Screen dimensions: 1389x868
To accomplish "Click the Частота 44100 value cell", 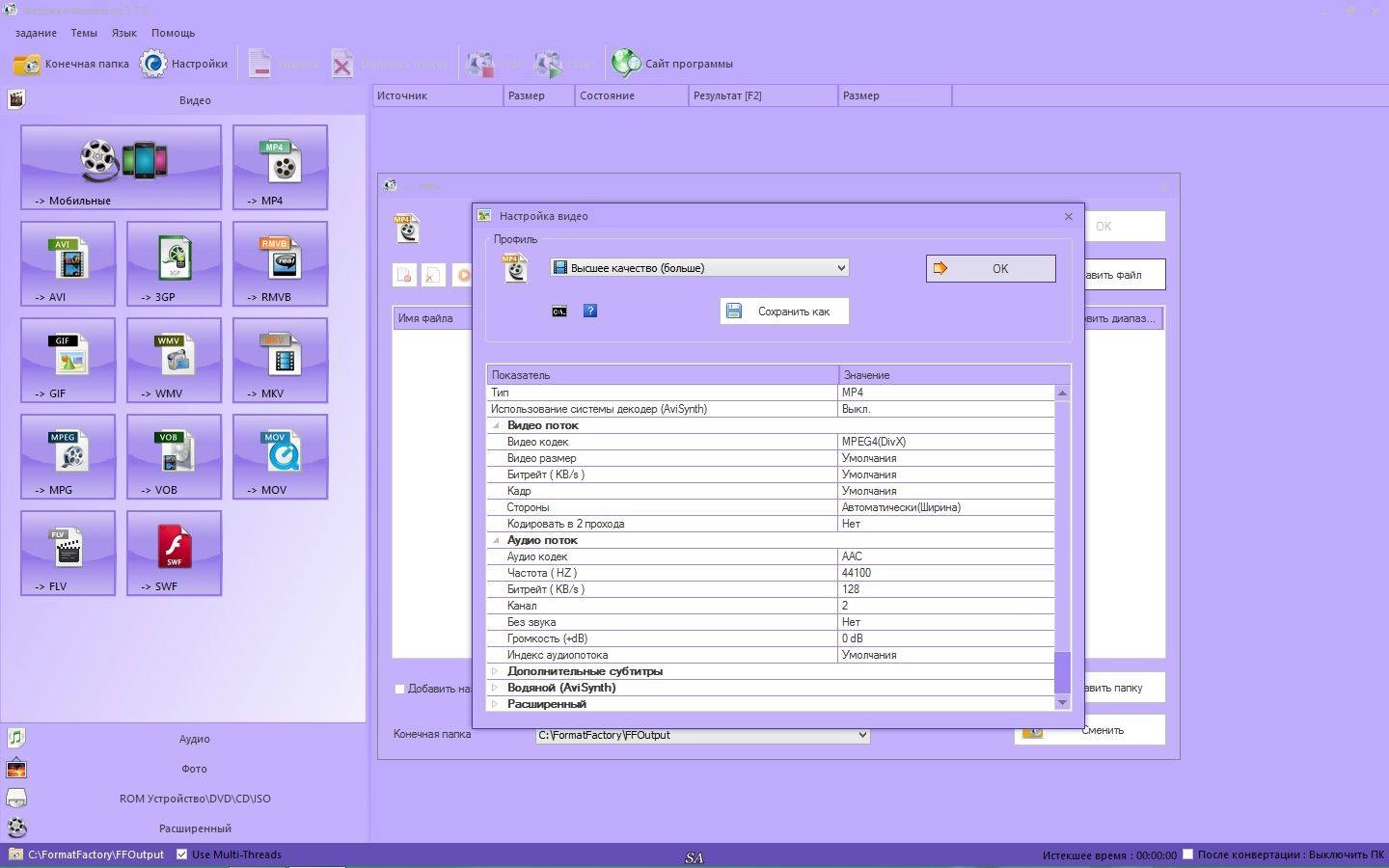I will pos(946,573).
